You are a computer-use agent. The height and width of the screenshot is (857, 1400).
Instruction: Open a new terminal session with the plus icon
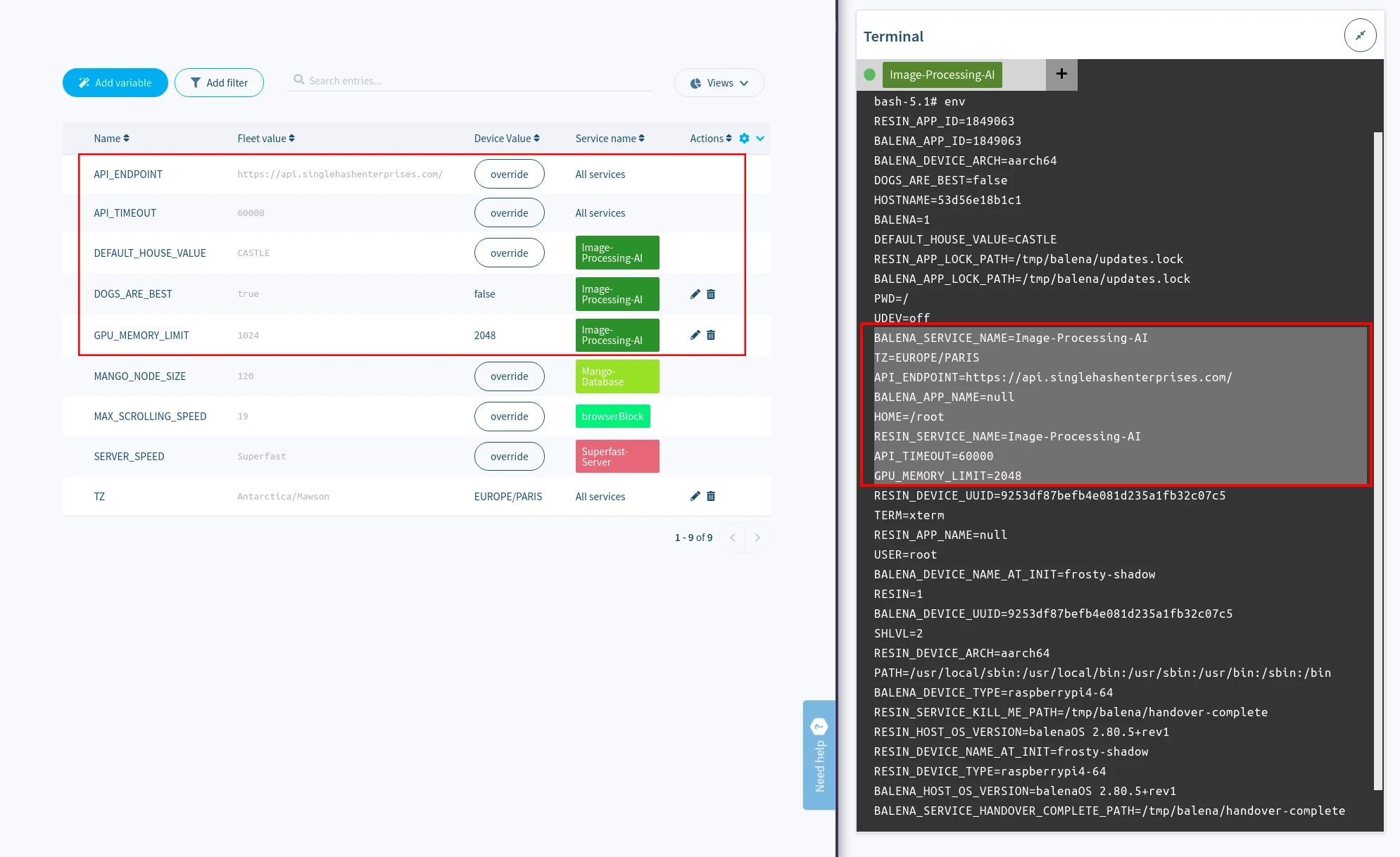click(1061, 74)
